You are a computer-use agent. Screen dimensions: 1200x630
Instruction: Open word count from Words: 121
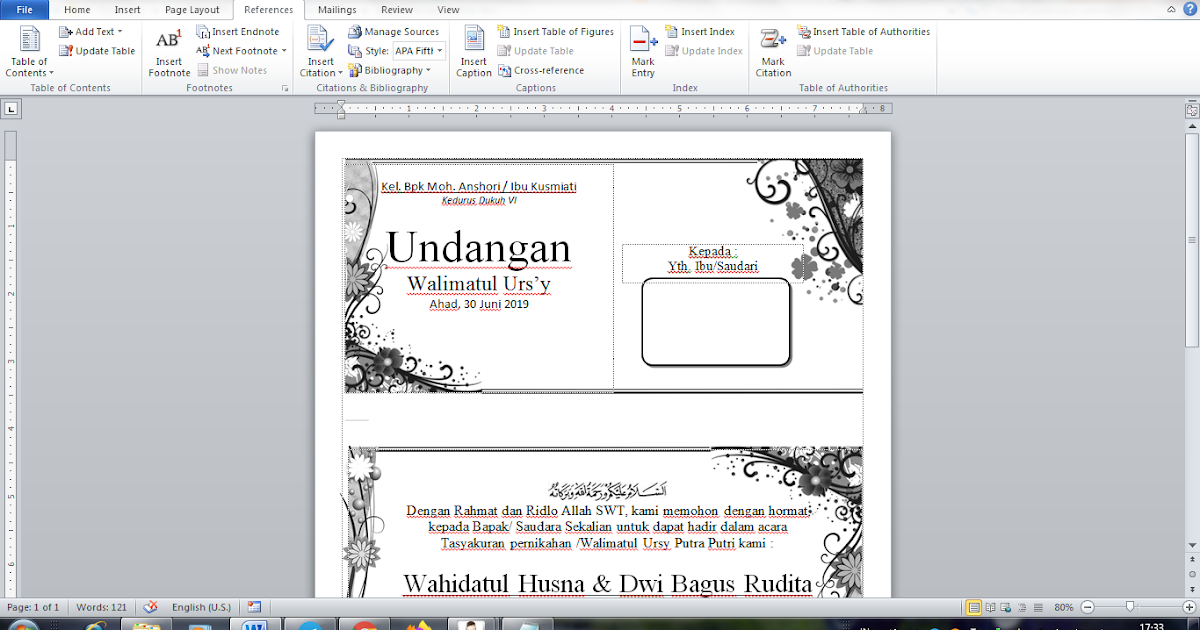click(x=102, y=607)
